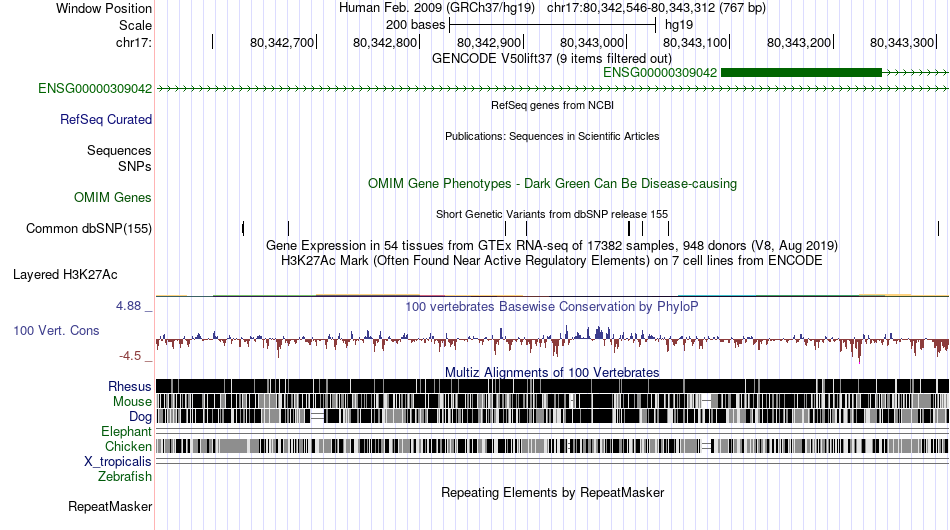Click the 80,343,100 ruler coordinate
This screenshot has height=530, width=950.
(x=695, y=42)
